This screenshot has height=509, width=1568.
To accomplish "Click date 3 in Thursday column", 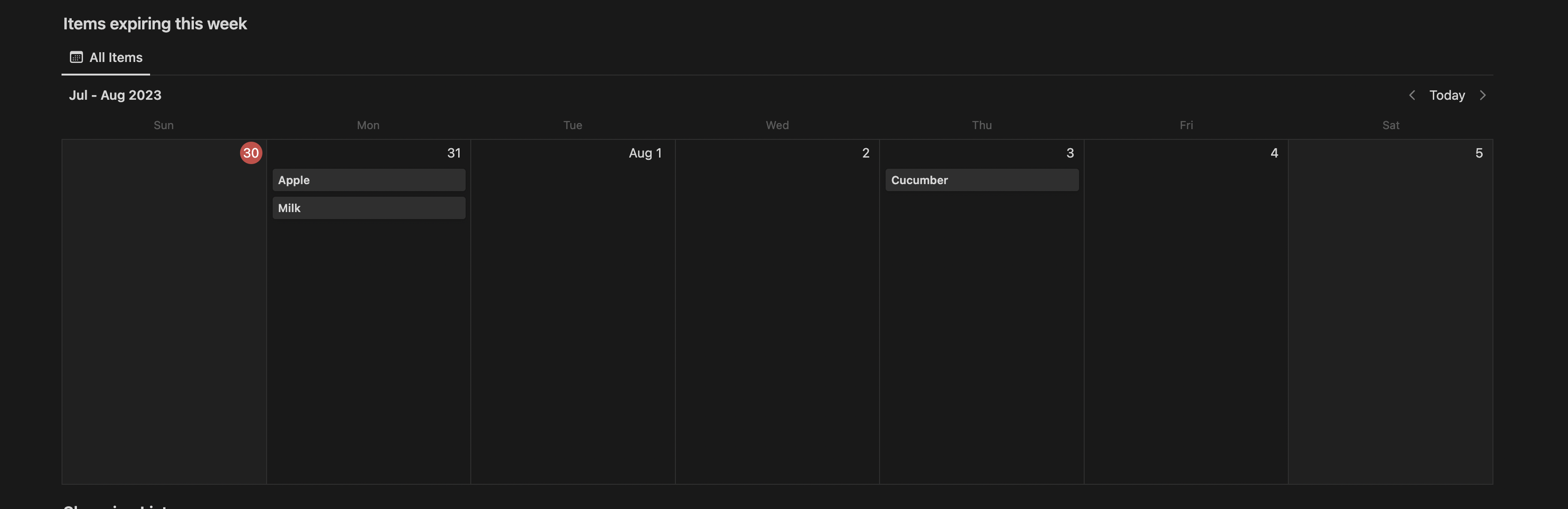I will click(x=1069, y=153).
